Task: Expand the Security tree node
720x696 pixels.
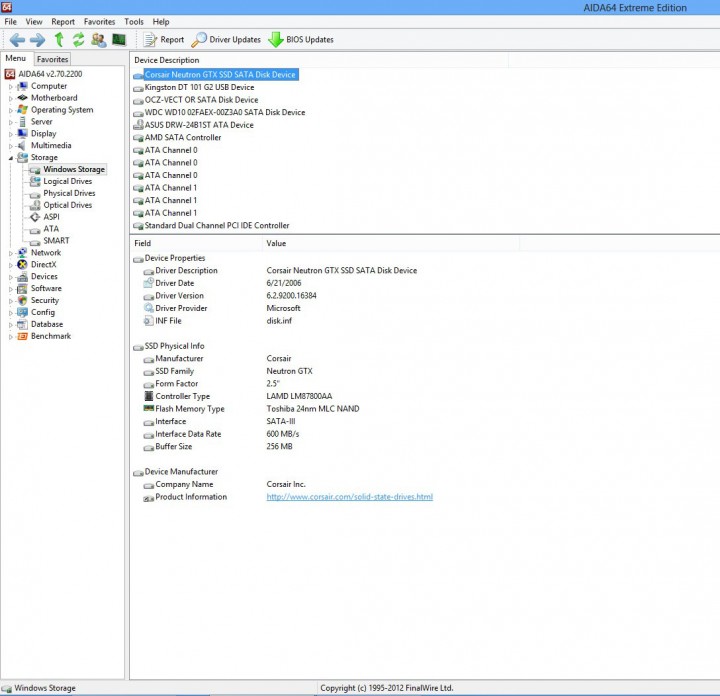Action: click(11, 301)
